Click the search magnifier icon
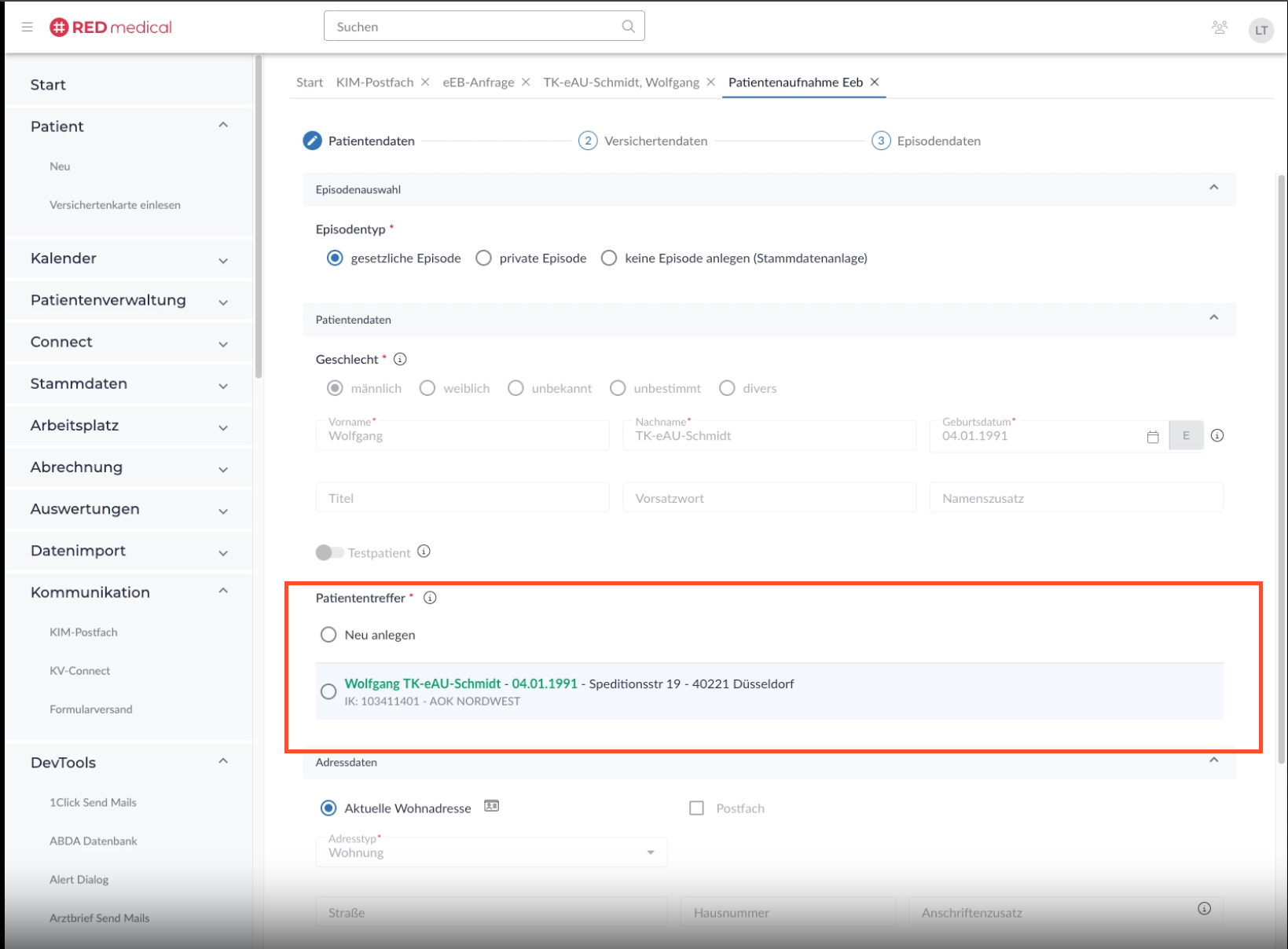The height and width of the screenshot is (949, 1288). [628, 26]
